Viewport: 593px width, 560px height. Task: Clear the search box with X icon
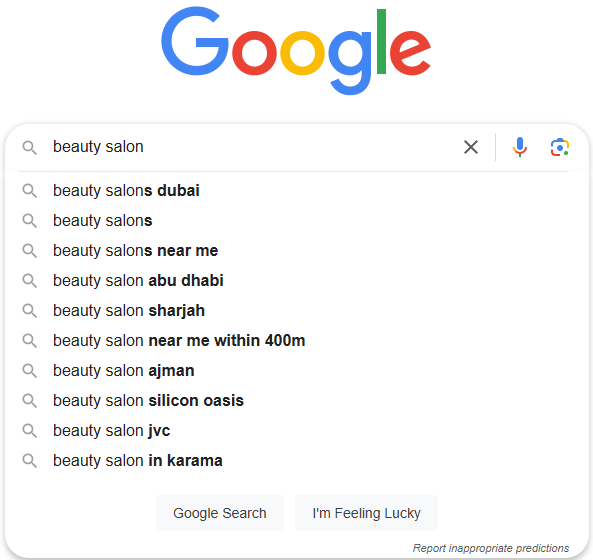[x=471, y=147]
